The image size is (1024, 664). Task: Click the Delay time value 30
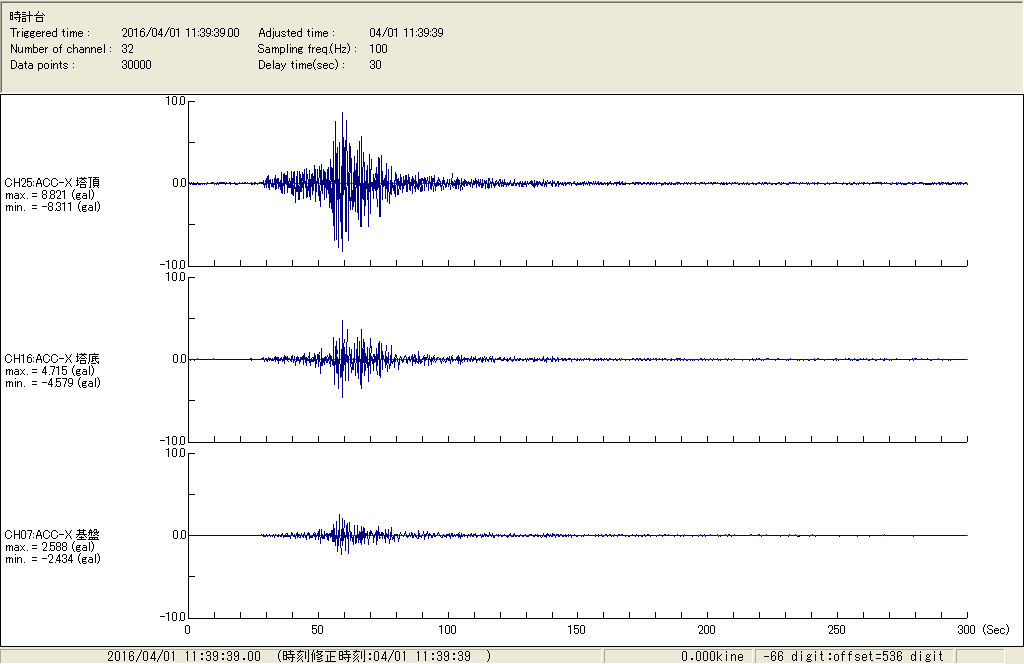[375, 65]
